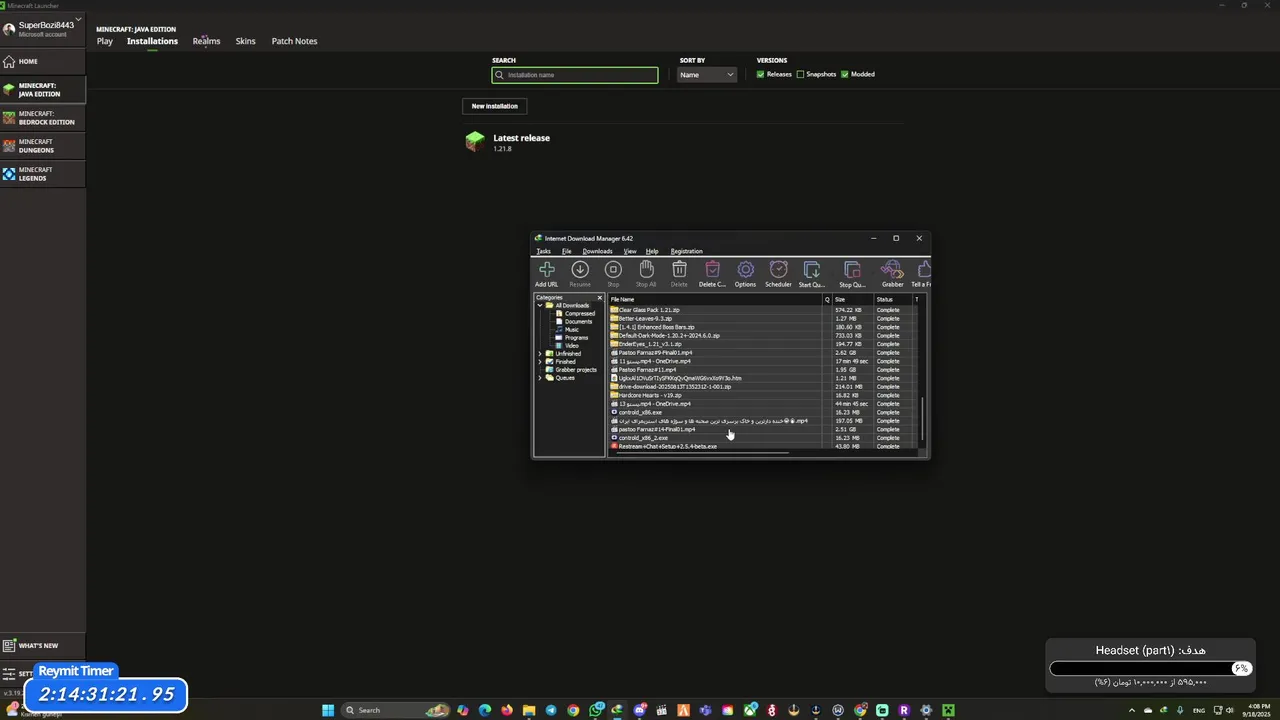This screenshot has height=720, width=1280.
Task: Expand the Unfinished tree node
Action: tap(540, 354)
